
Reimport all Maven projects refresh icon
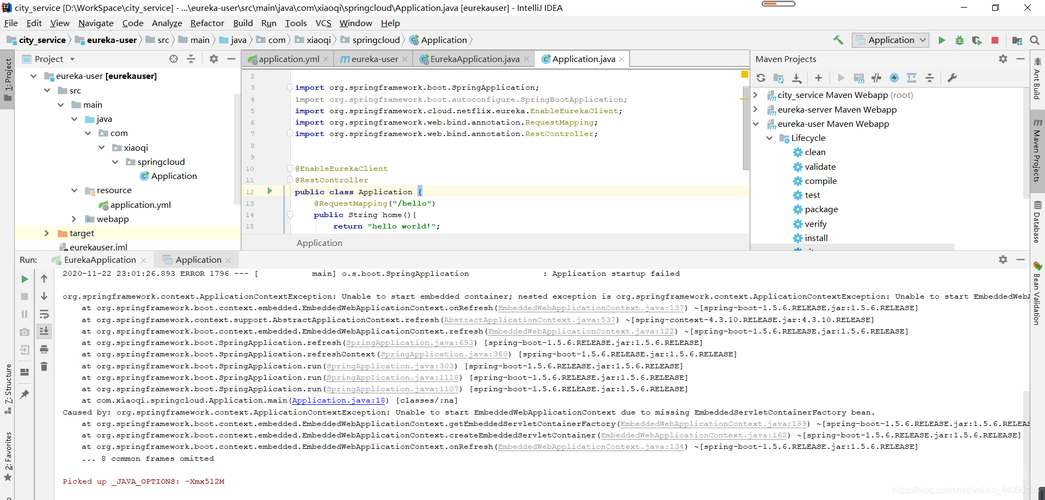(x=761, y=77)
